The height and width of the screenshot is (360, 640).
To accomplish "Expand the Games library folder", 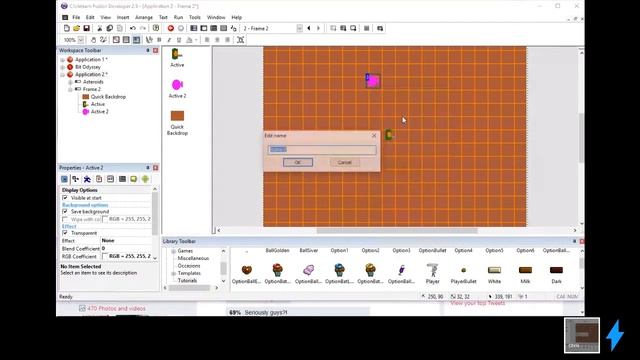I will (x=173, y=251).
